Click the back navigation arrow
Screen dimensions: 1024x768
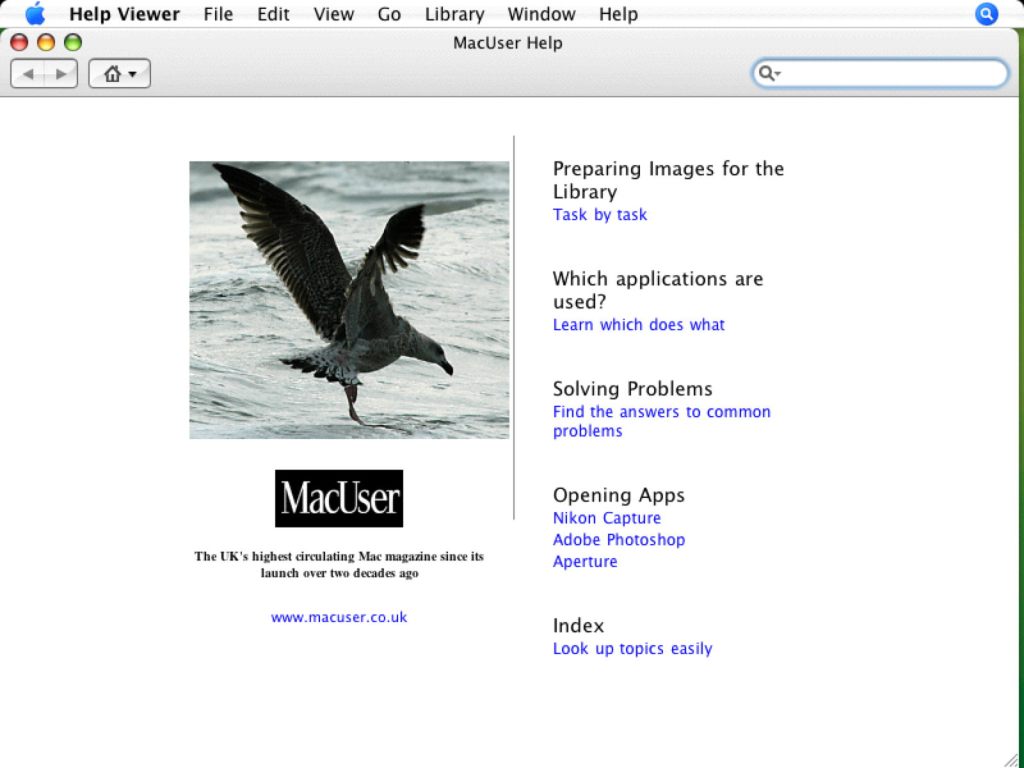click(28, 74)
